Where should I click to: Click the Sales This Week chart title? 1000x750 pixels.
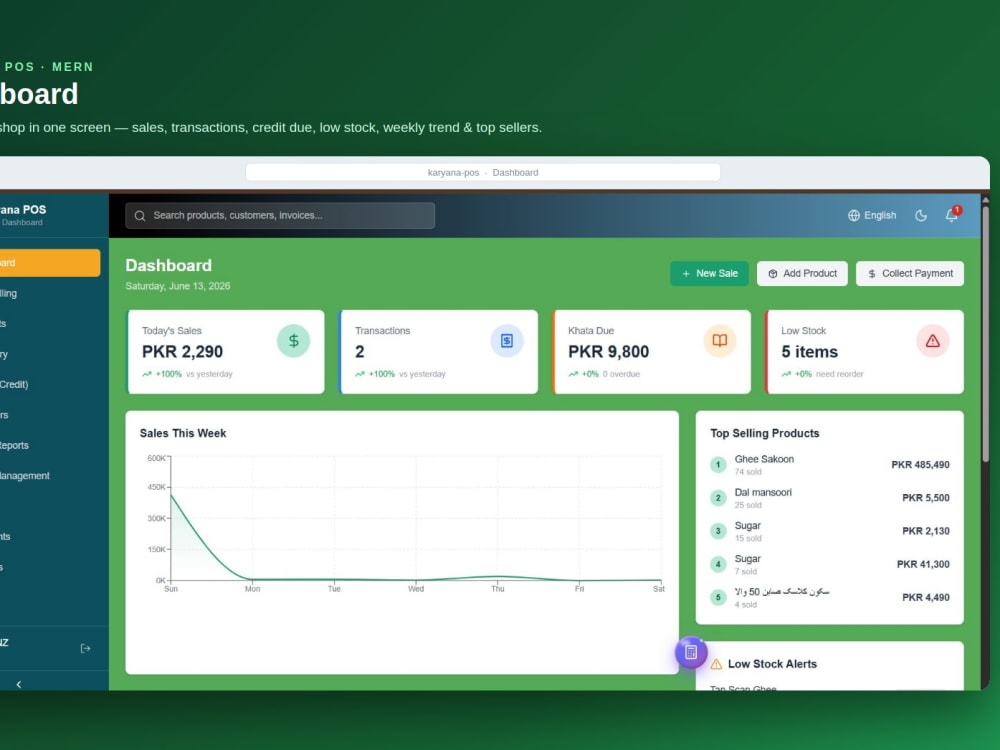tap(183, 433)
